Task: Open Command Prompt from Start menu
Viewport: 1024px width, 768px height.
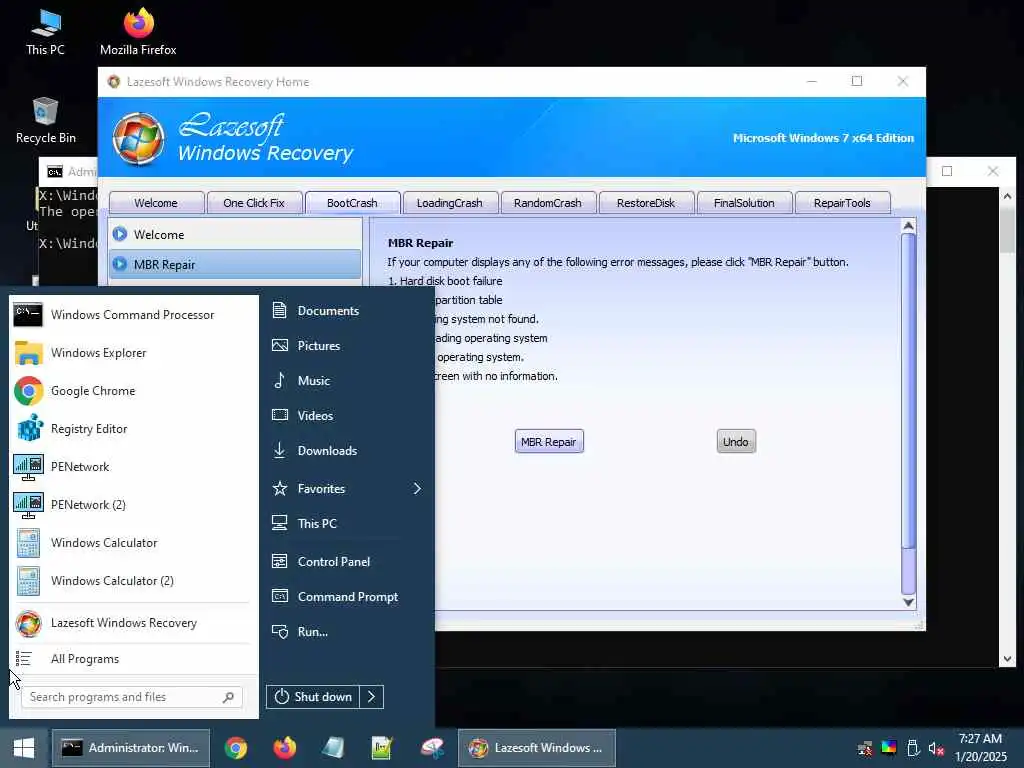Action: (x=347, y=597)
